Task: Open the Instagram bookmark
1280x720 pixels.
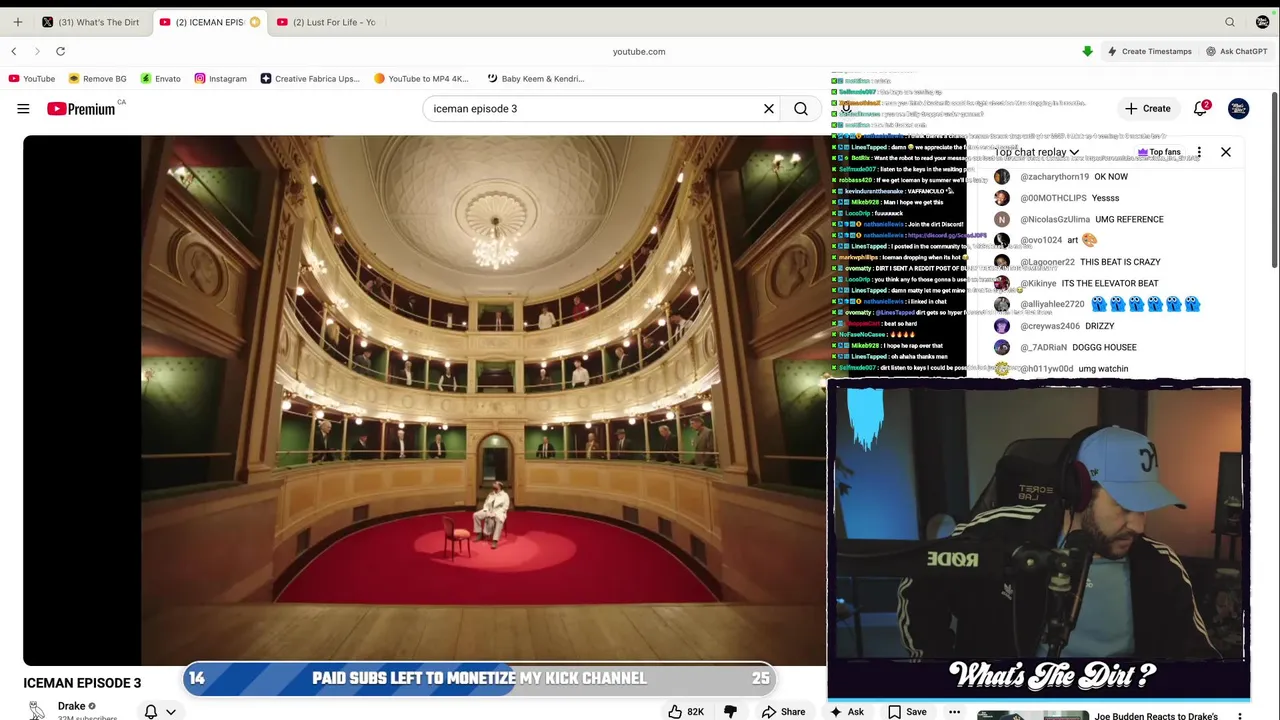Action: click(220, 78)
